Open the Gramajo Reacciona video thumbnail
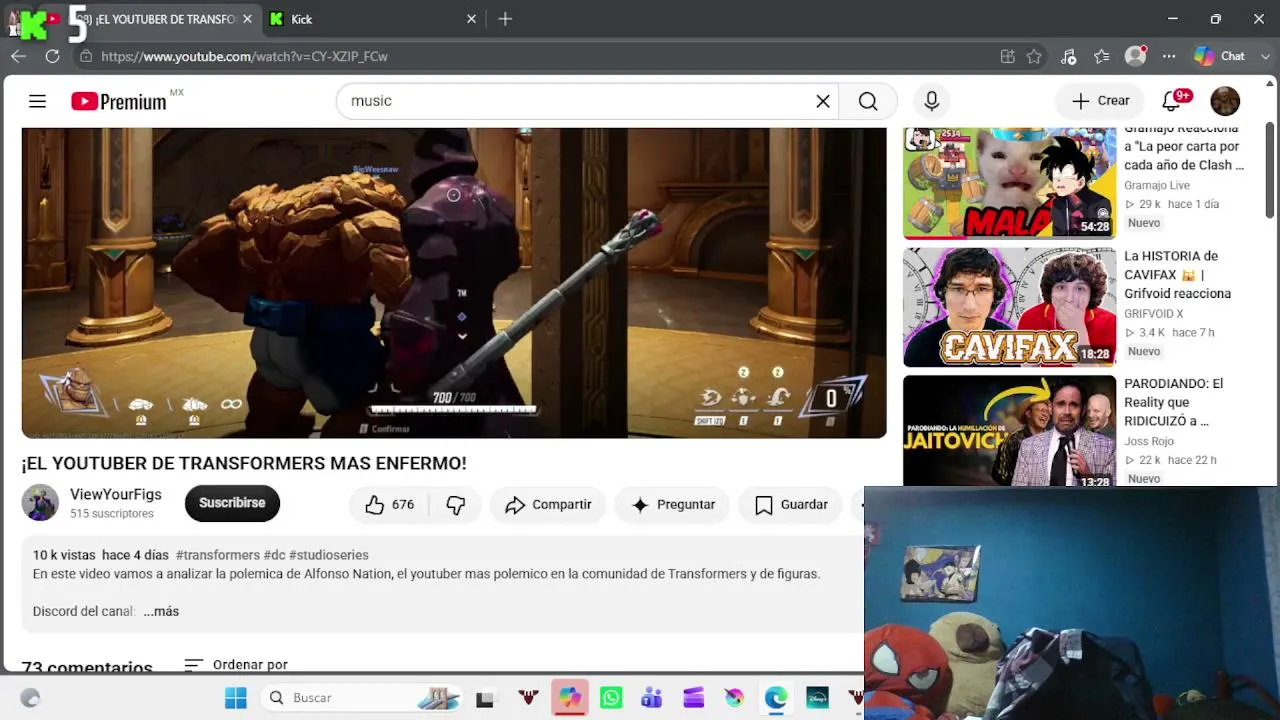The height and width of the screenshot is (720, 1280). pos(1009,183)
